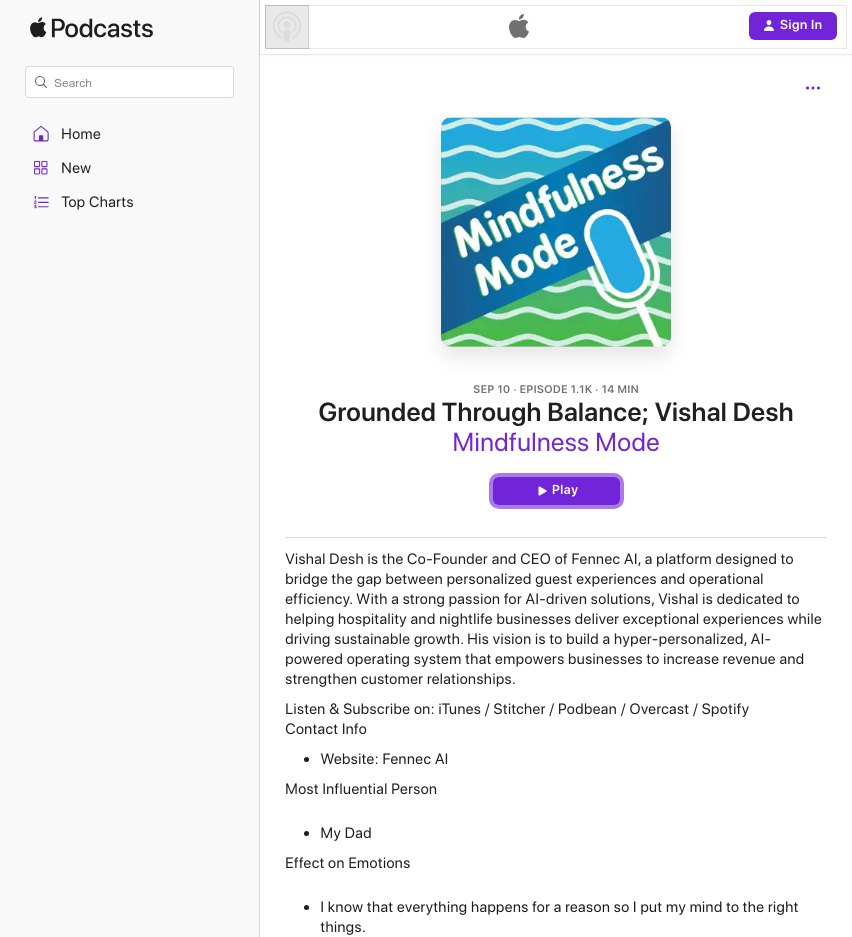The image size is (852, 937).
Task: Click the Sign In button
Action: point(792,26)
